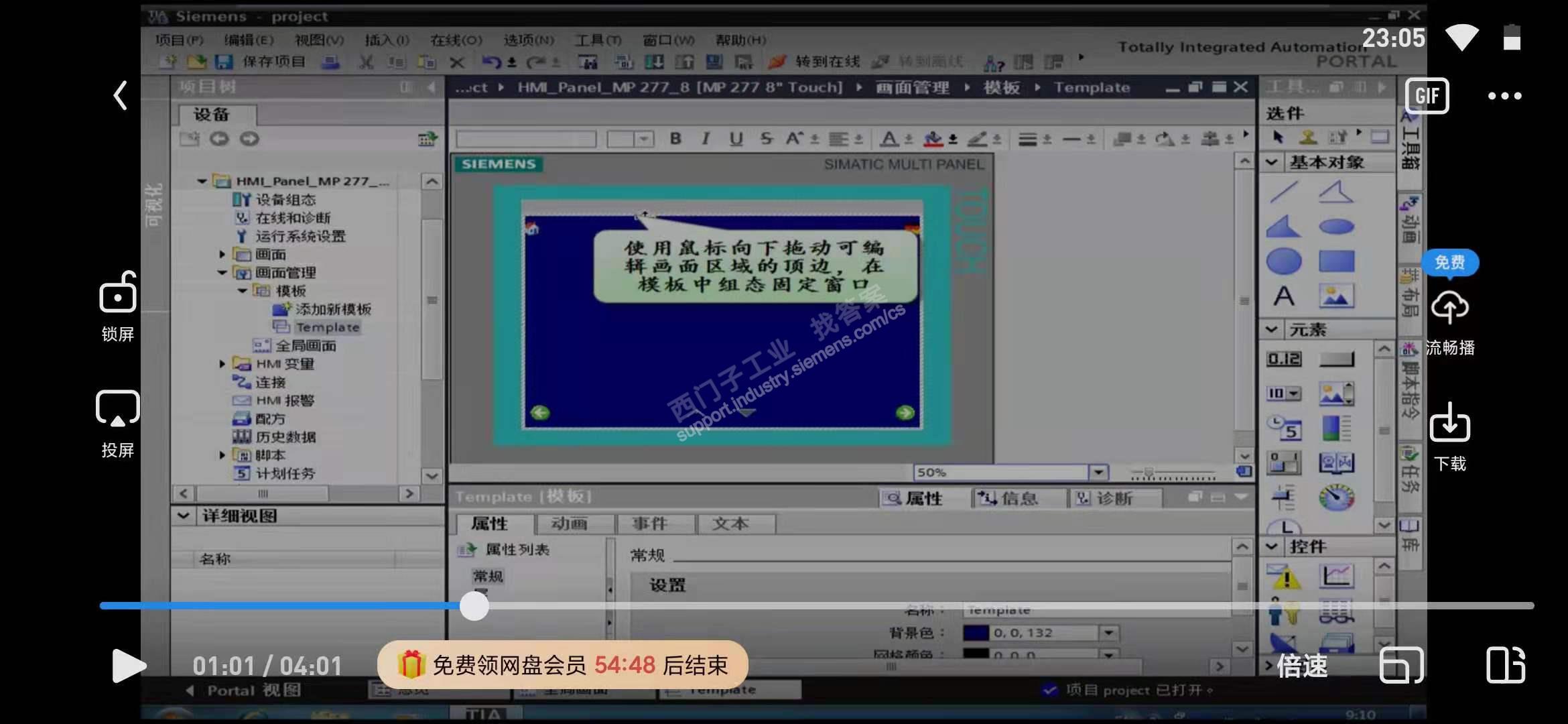Toggle italic formatting in editor toolbar

pyautogui.click(x=706, y=139)
